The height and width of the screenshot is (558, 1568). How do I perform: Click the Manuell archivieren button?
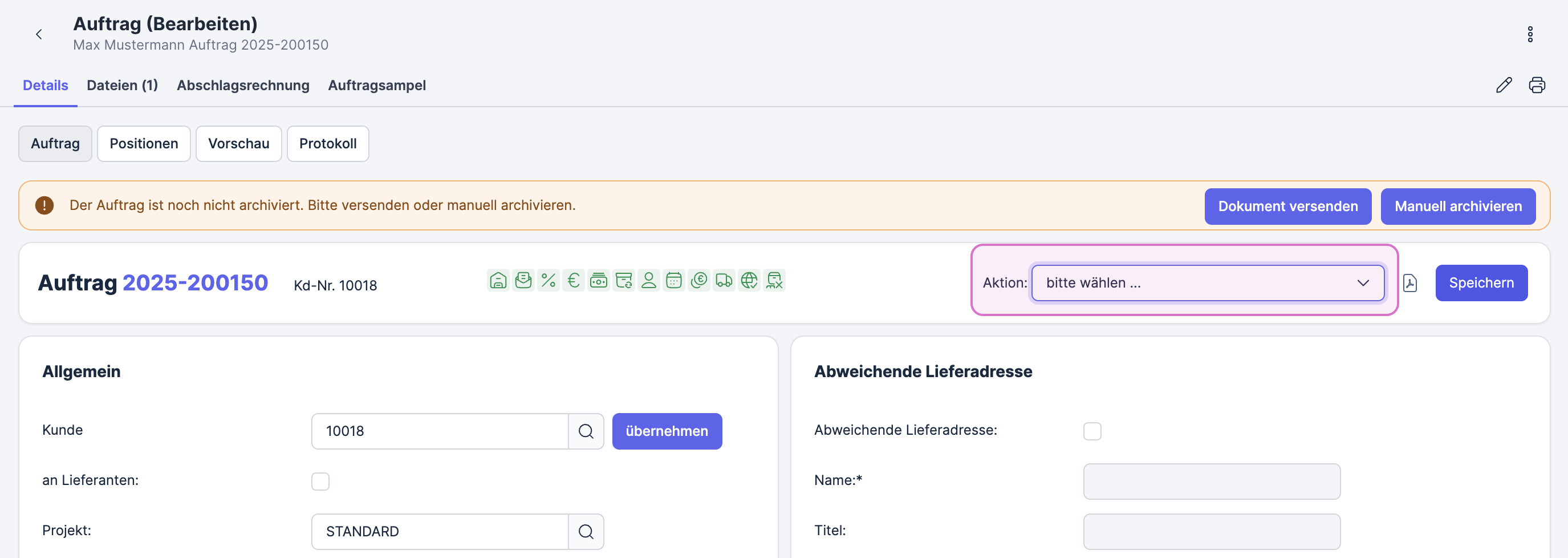pos(1458,207)
